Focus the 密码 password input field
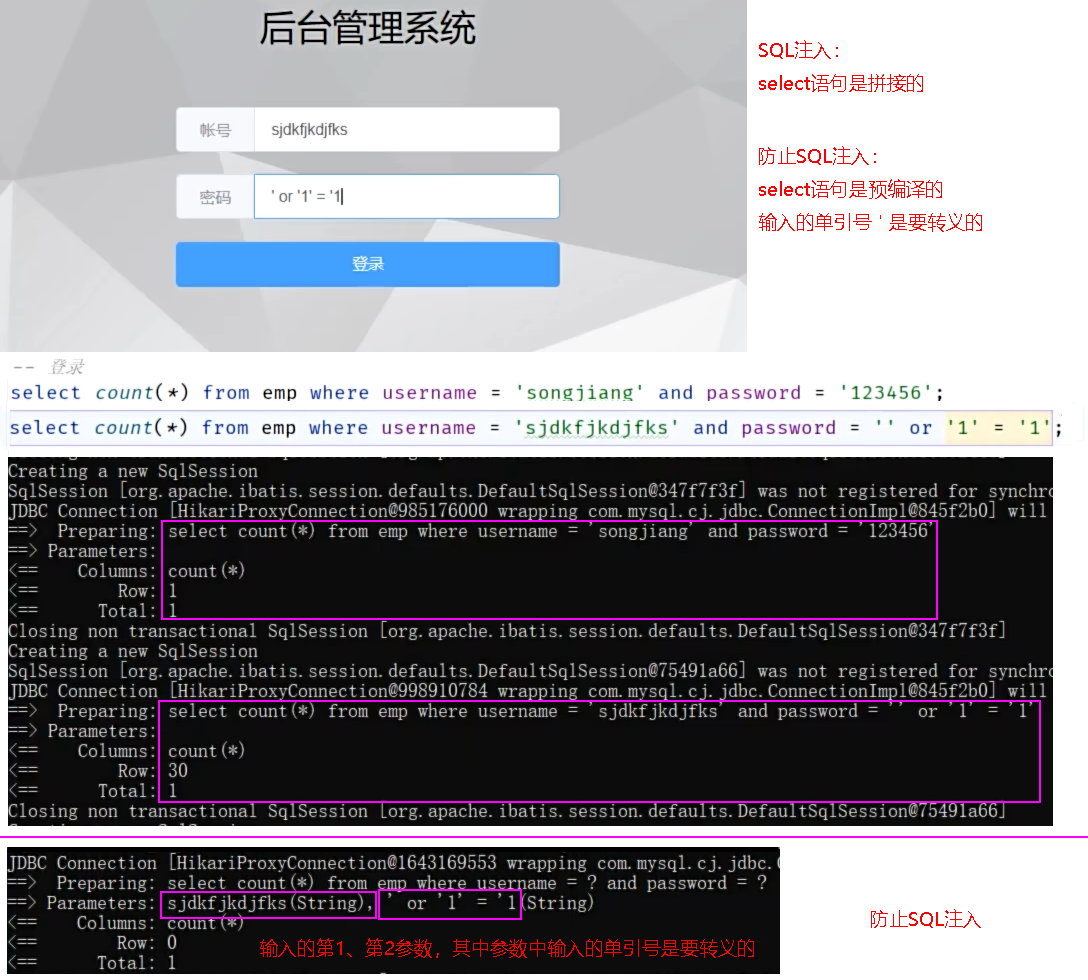Viewport: 1088px width, 980px height. click(405, 197)
